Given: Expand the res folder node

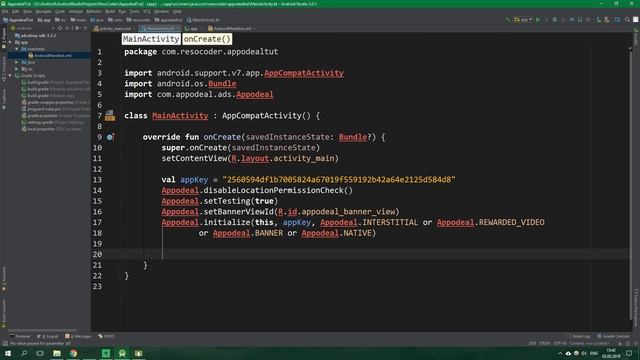Looking at the screenshot, I should pos(17,69).
